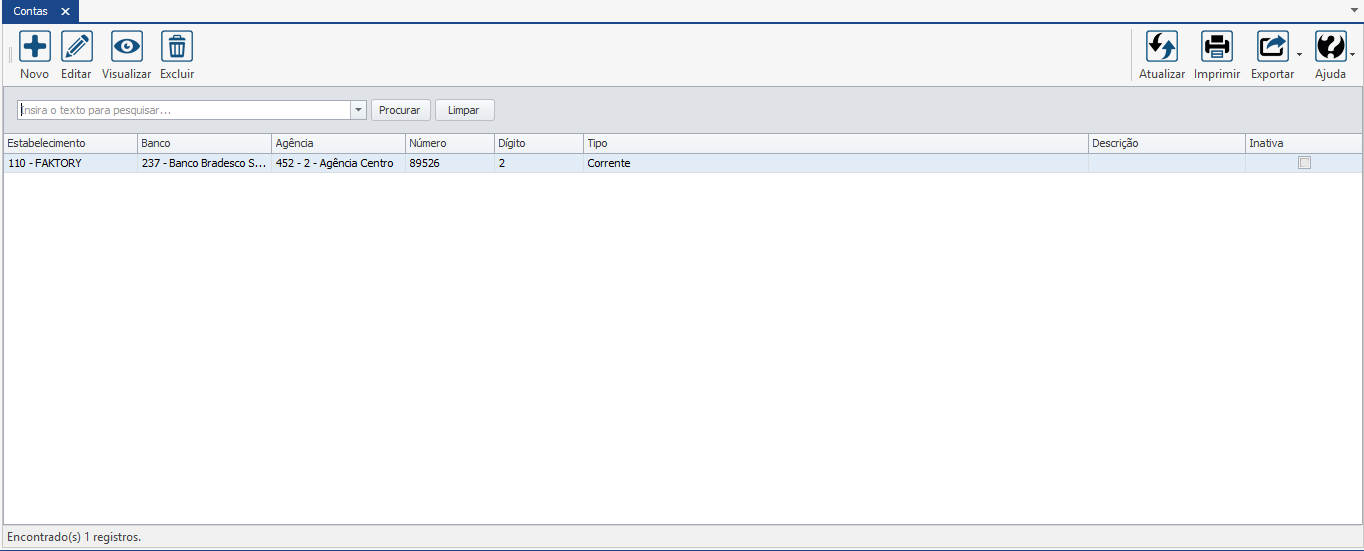Expand the search text dropdown arrow
1364x551 pixels.
point(358,110)
